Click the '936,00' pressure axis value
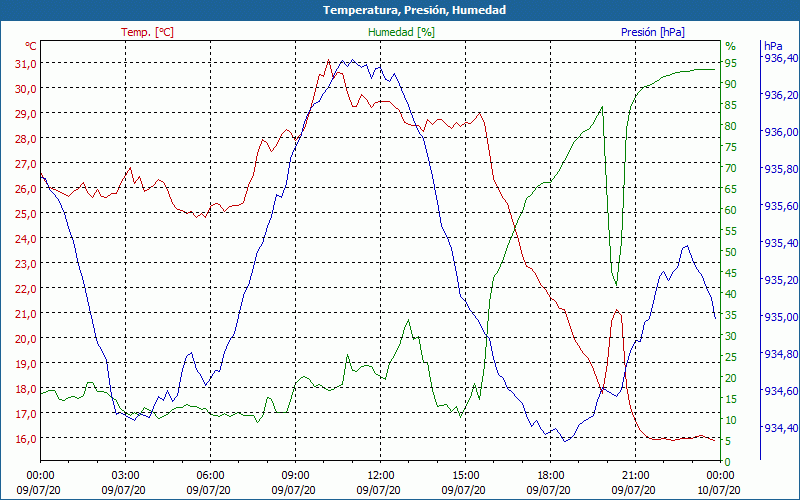The image size is (800, 500). click(x=782, y=132)
